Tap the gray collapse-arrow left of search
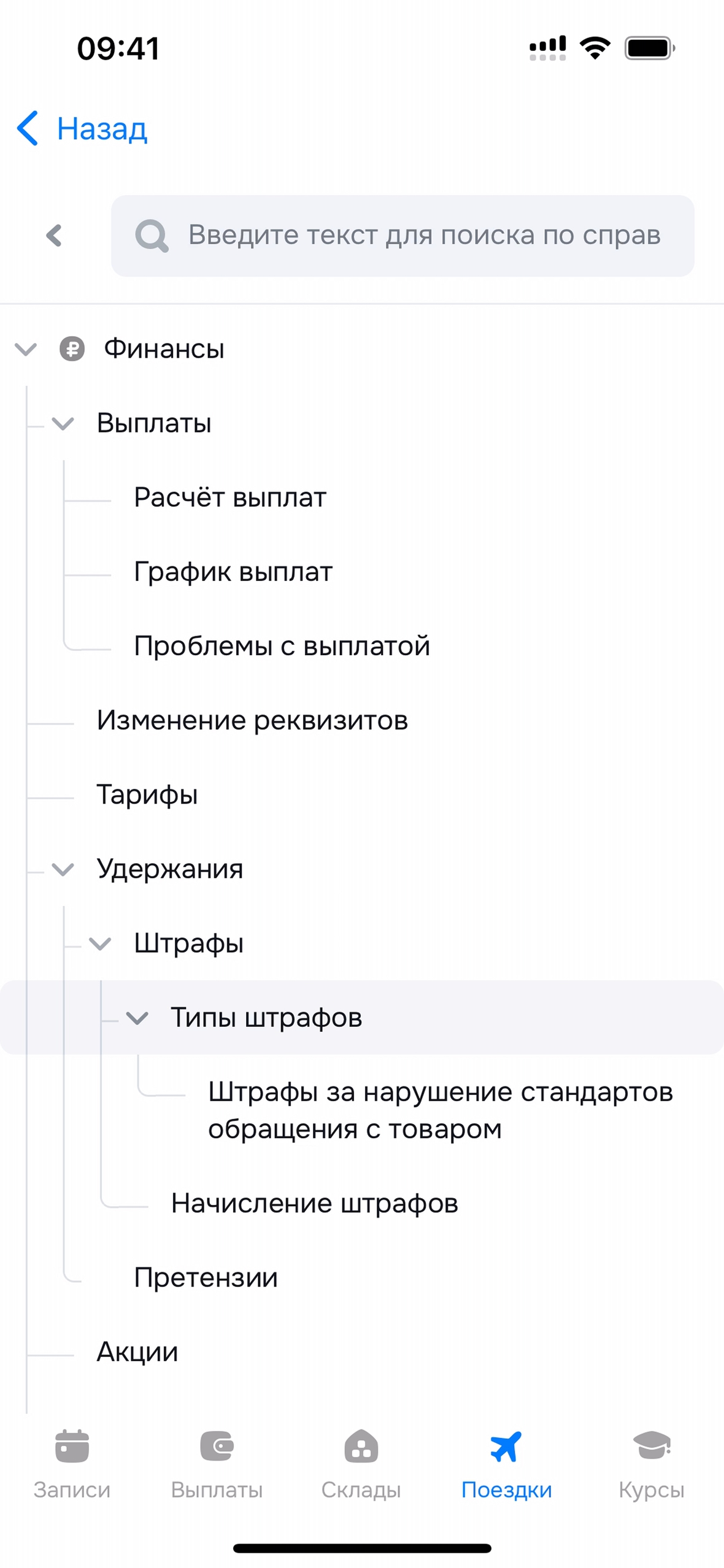724x1568 pixels. [54, 236]
